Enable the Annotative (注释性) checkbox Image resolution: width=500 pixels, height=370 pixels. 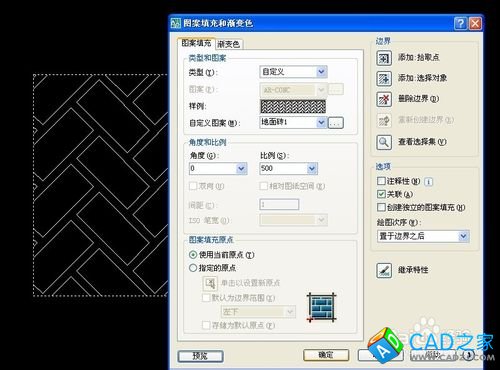[x=381, y=181]
